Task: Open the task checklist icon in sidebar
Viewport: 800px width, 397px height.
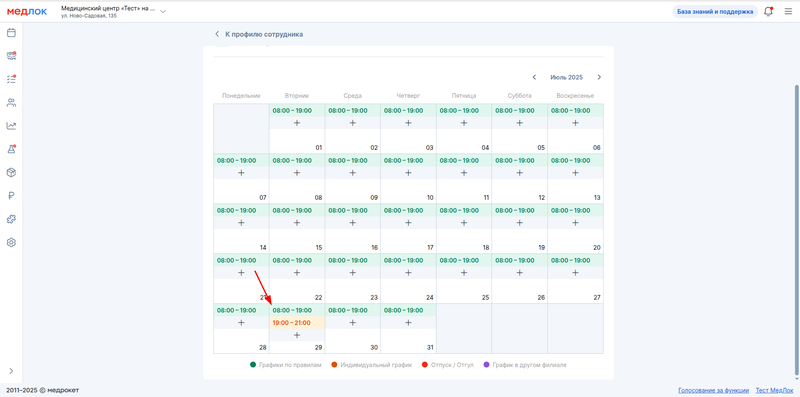Action: (11, 79)
